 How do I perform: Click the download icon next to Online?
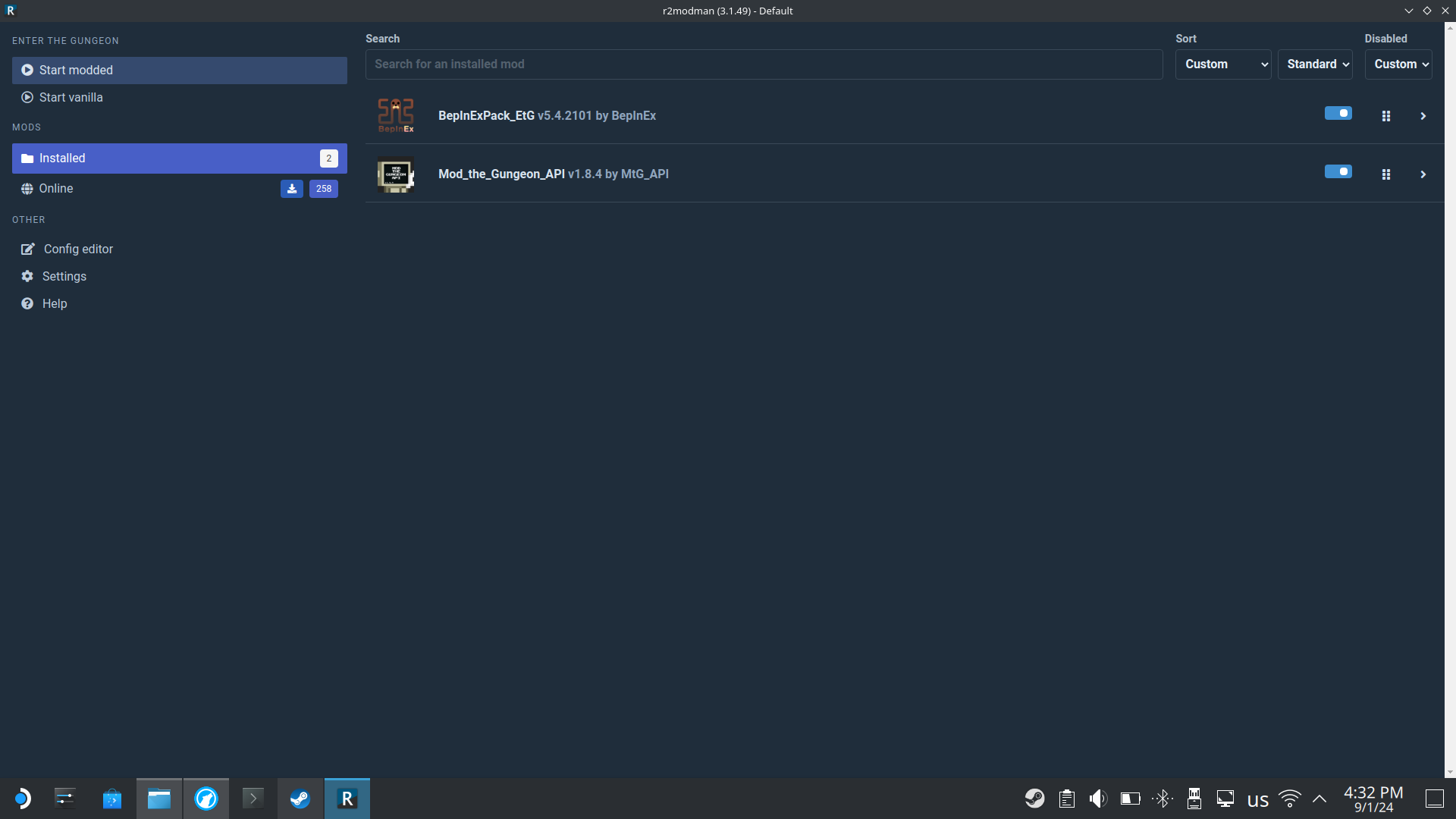coord(292,189)
